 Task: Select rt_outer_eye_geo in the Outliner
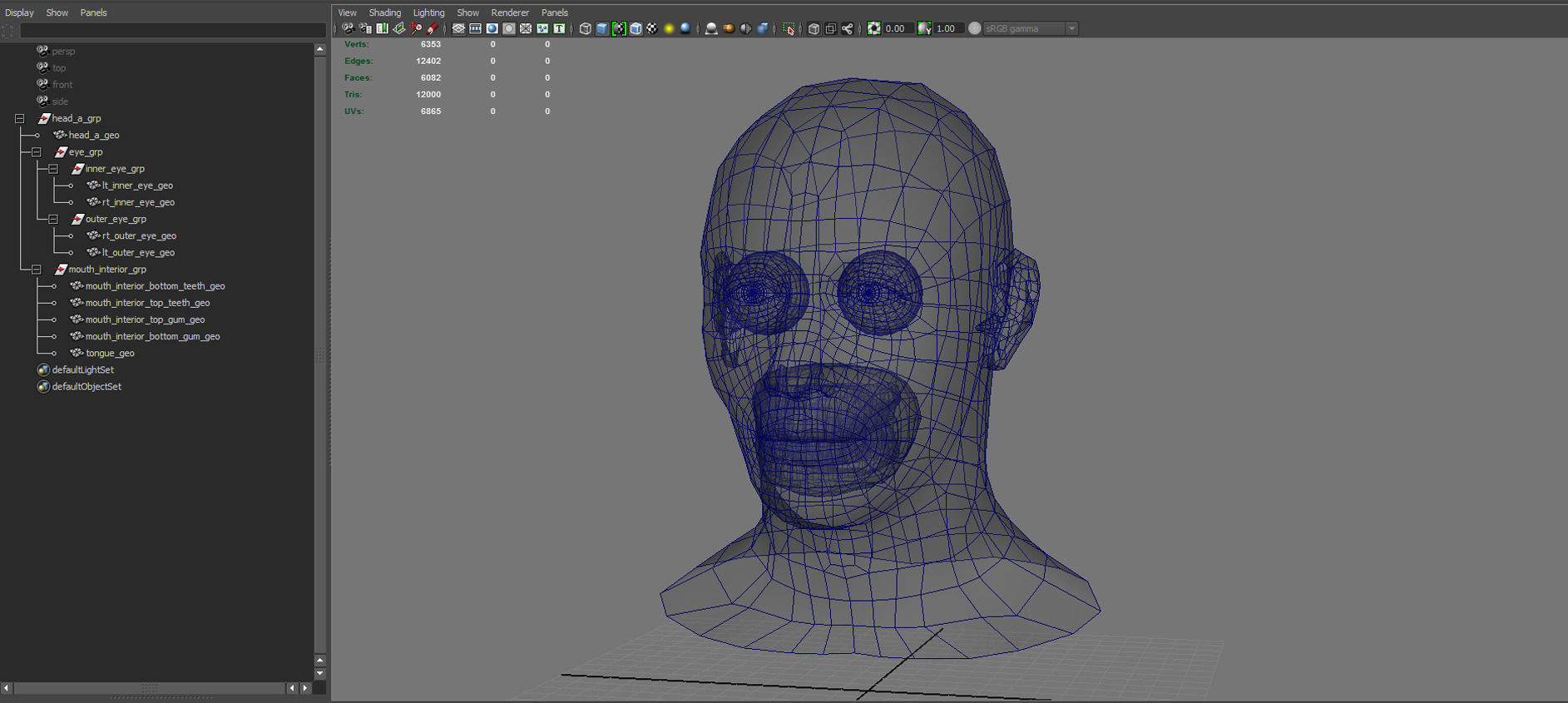[139, 235]
